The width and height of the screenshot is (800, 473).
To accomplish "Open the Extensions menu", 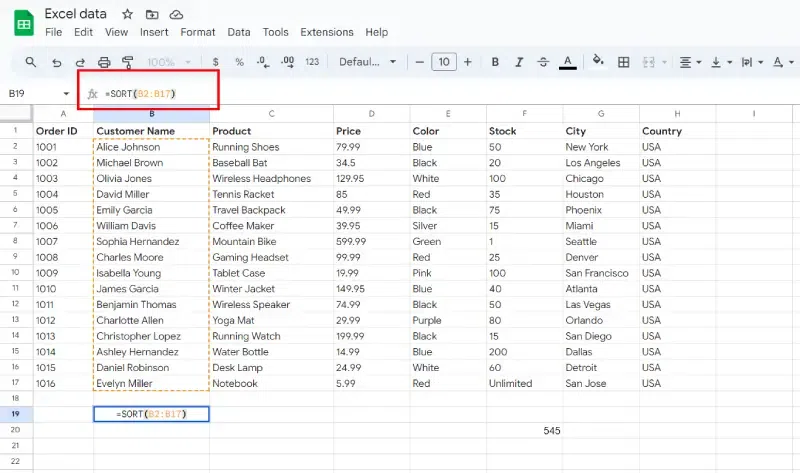I will 327,32.
